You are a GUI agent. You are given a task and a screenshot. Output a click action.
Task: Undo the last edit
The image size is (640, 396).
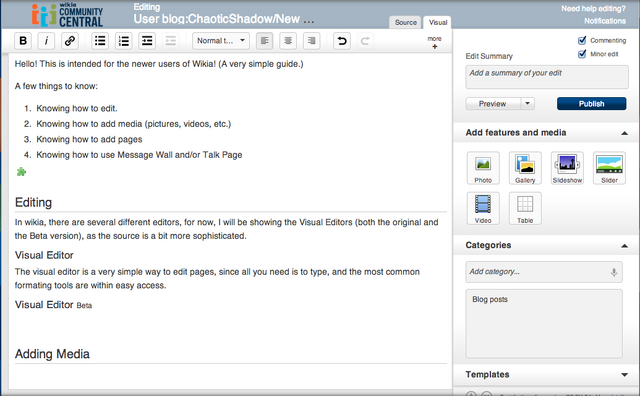[x=342, y=41]
